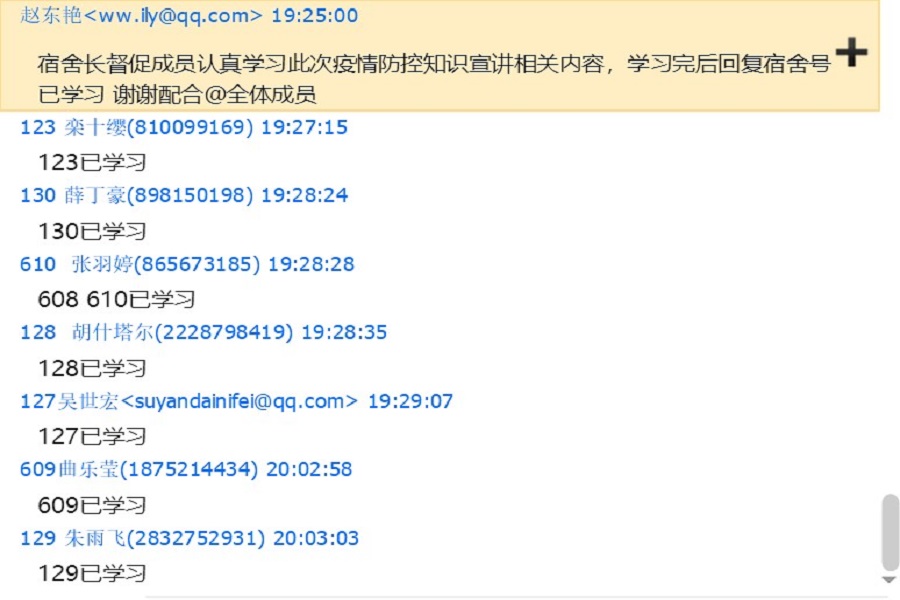The image size is (900, 600).
Task: Open profile of 123 栾十缨
Action: [x=184, y=127]
